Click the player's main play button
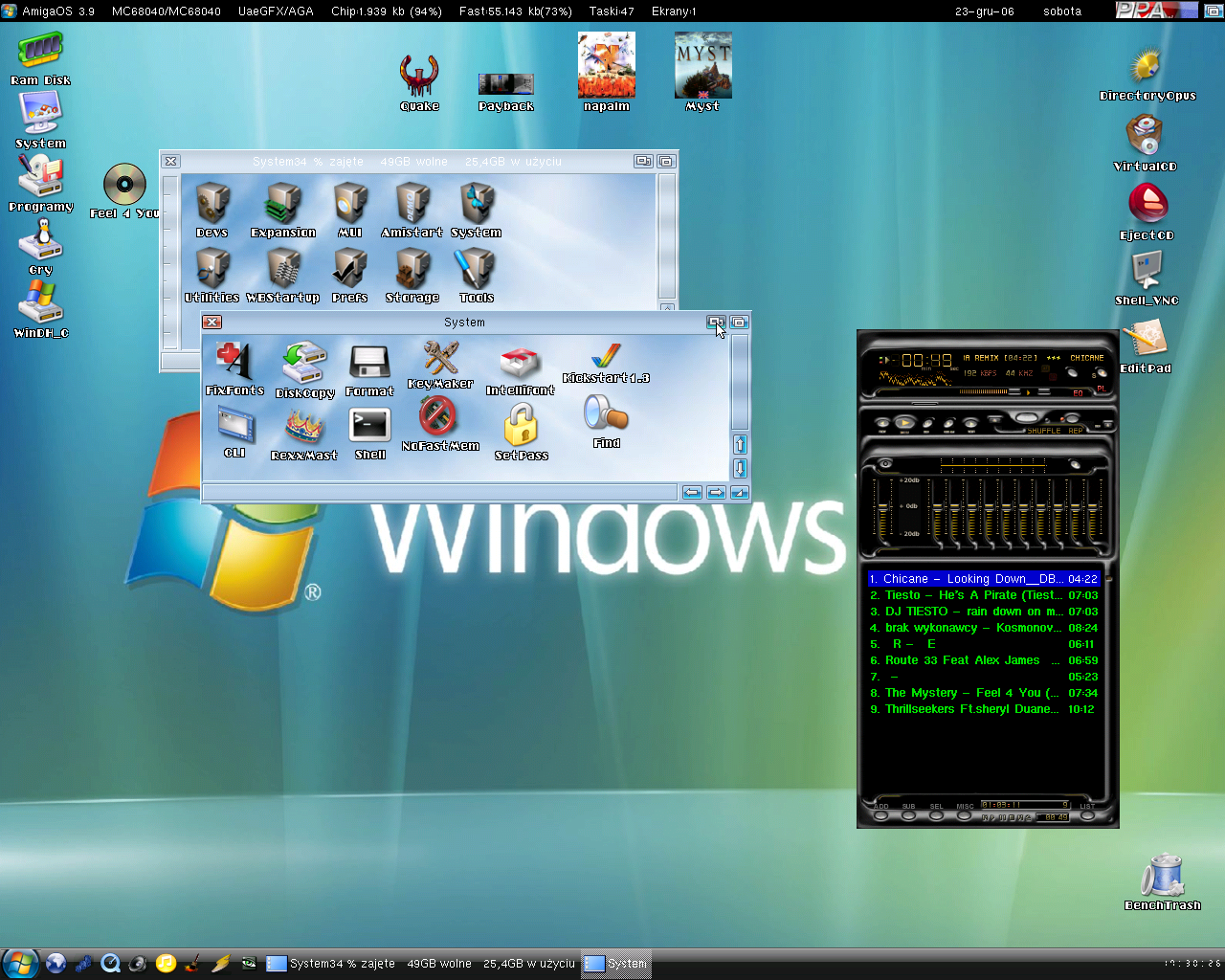The height and width of the screenshot is (980, 1225). [x=904, y=422]
